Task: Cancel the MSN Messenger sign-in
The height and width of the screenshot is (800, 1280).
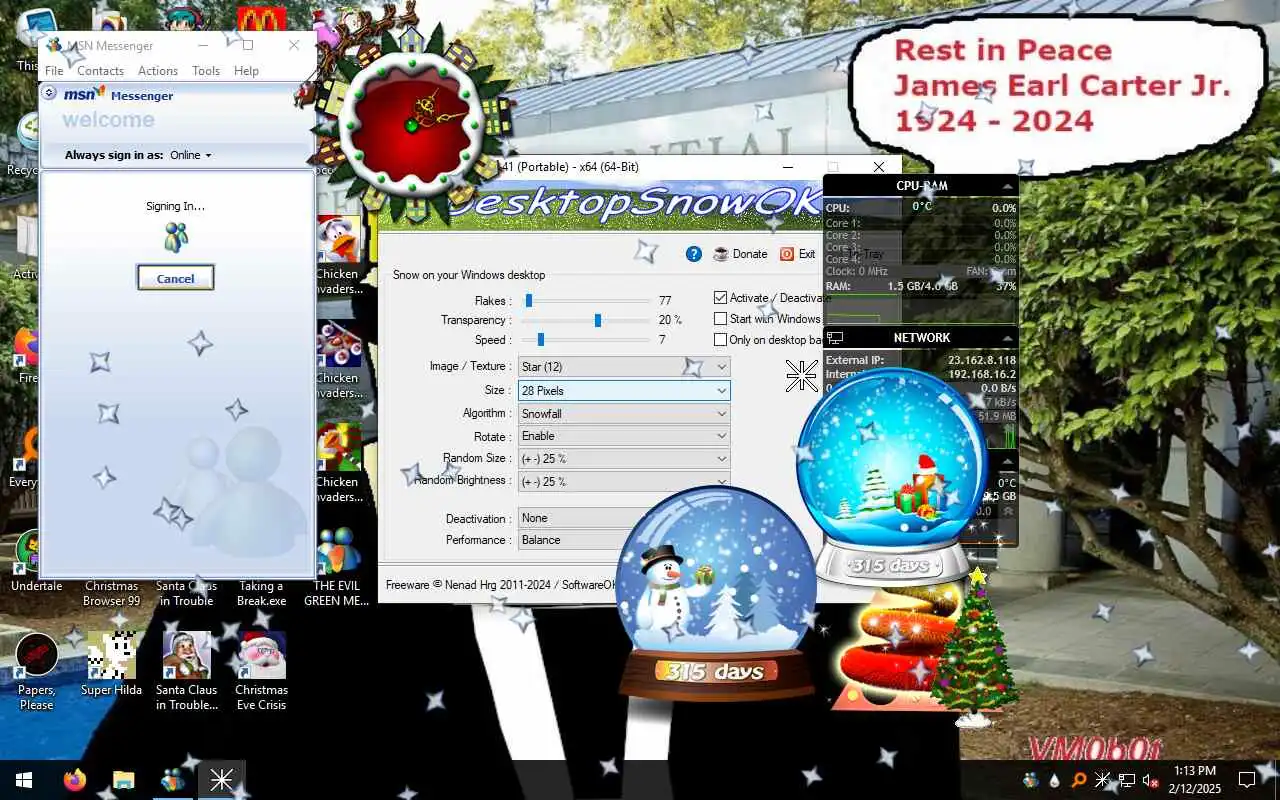Action: click(x=175, y=278)
